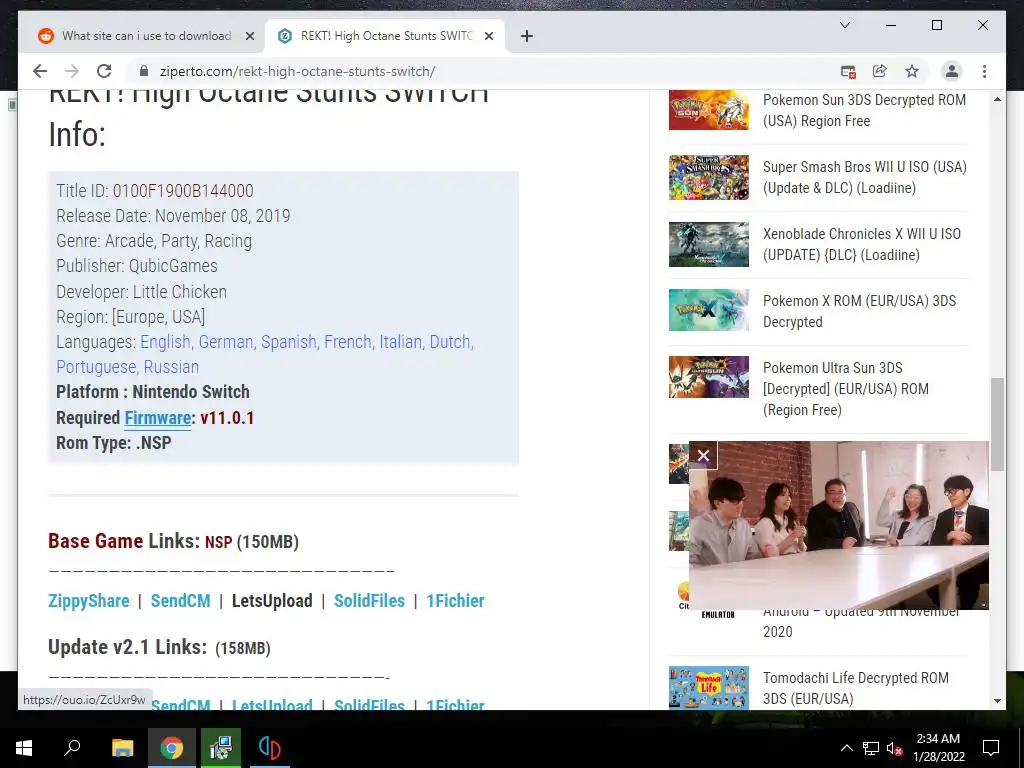Open Pokemon Ultra Sun 3DS link
Screen dimensions: 1024x768
click(x=846, y=389)
